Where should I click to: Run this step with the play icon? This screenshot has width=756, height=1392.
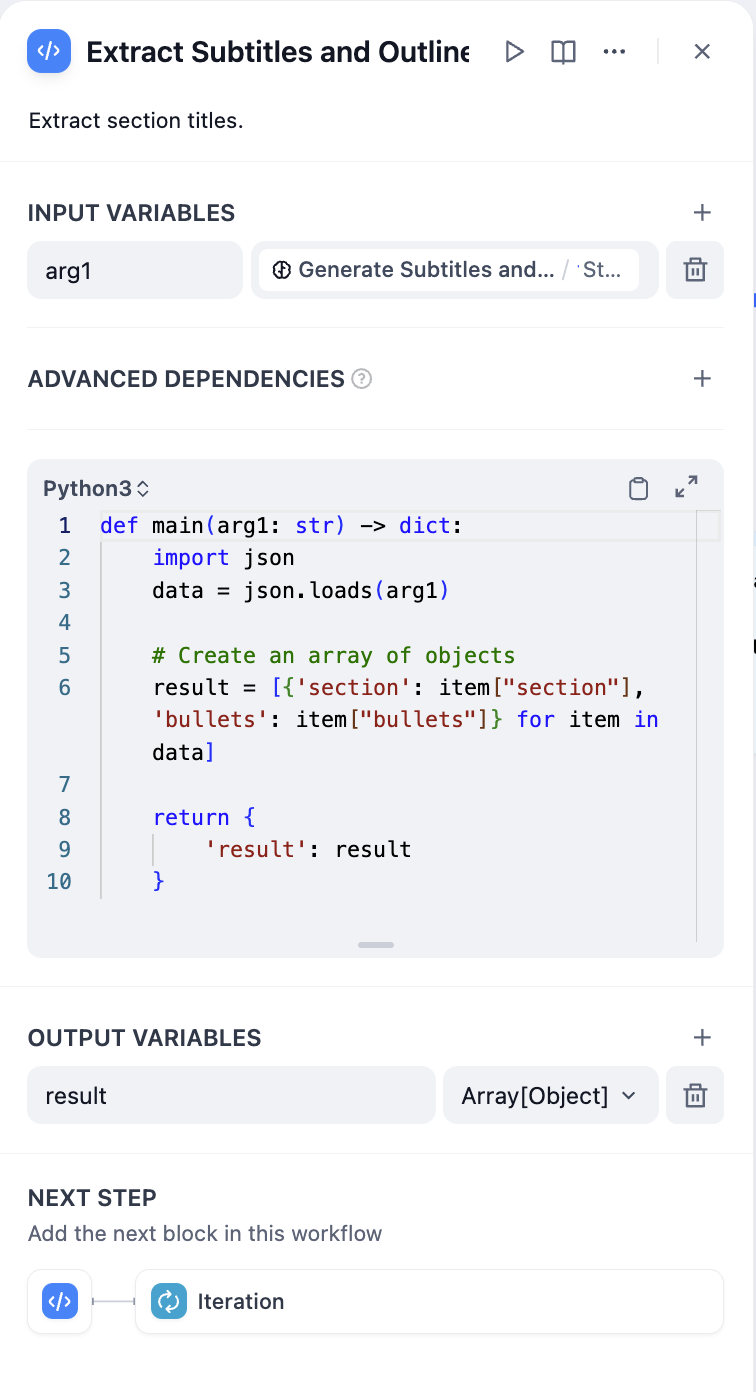click(514, 52)
